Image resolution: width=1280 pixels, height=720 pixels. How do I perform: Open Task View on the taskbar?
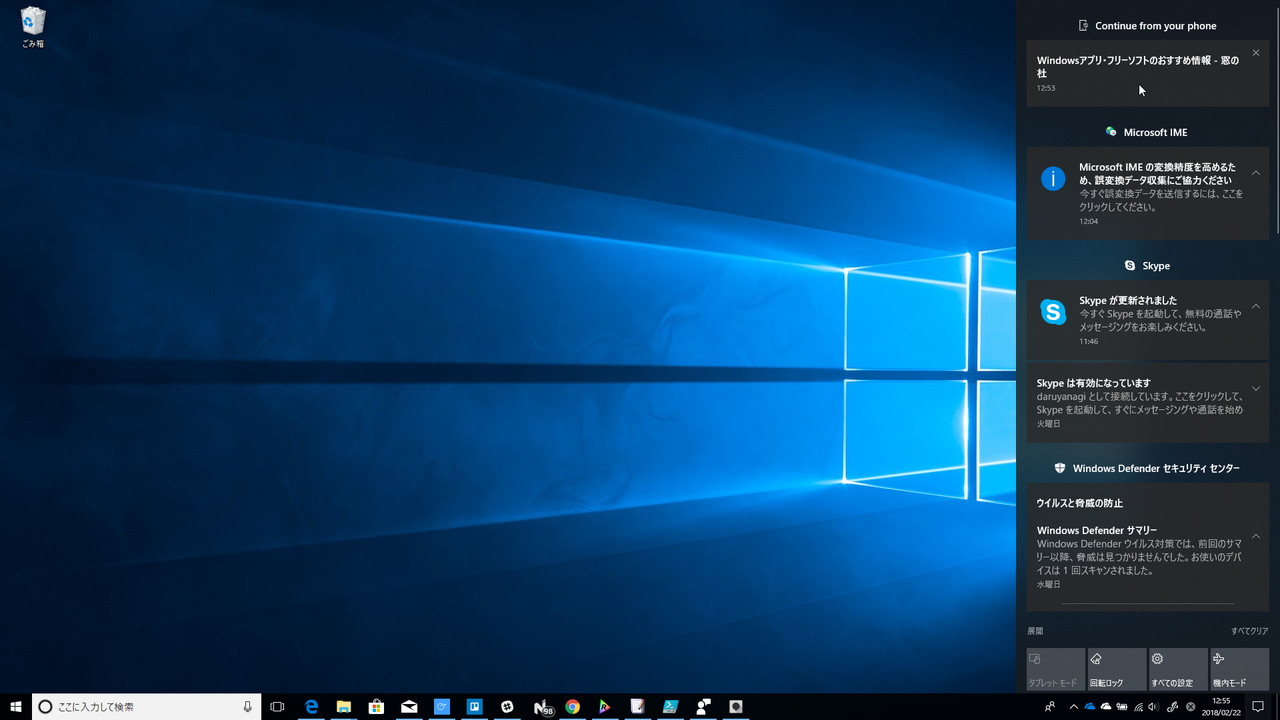pyautogui.click(x=276, y=707)
